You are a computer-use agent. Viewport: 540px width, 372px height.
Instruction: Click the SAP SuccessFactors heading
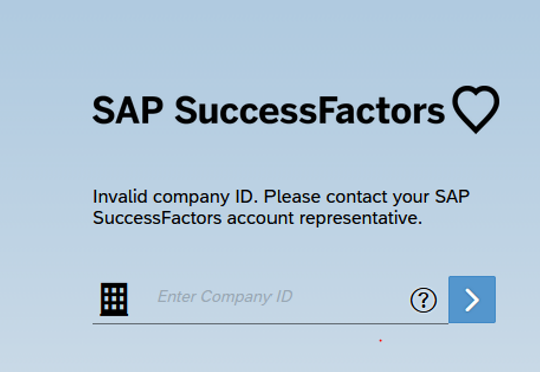pos(269,110)
